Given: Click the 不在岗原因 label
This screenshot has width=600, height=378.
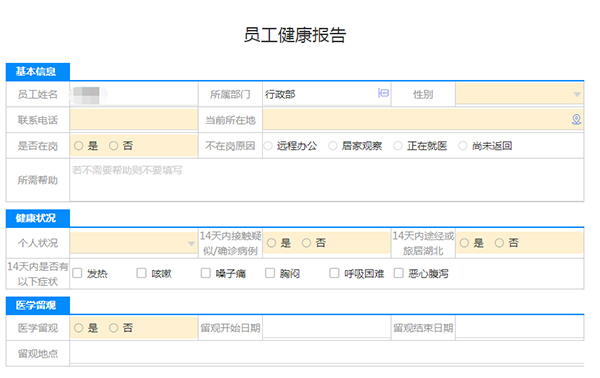Looking at the screenshot, I should pyautogui.click(x=230, y=146).
